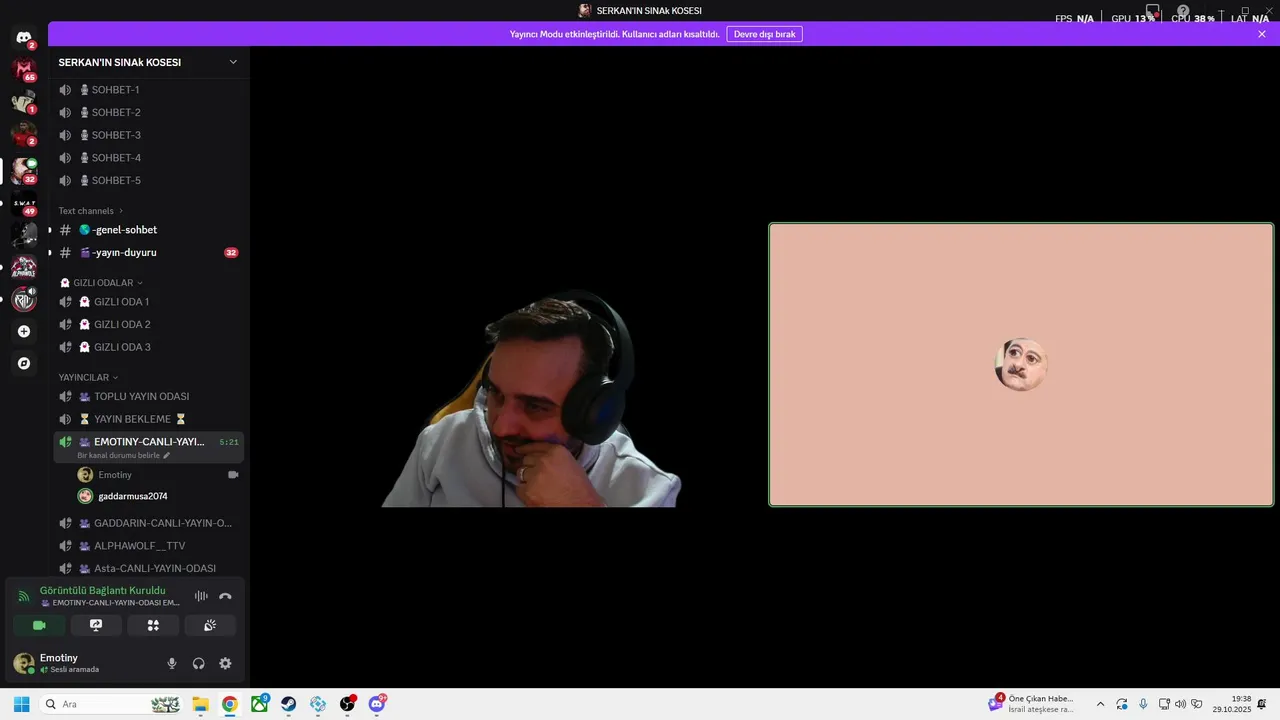The image size is (1280, 720).
Task: Click 'Devre dışı bırak' streamer mode button
Action: 764,34
